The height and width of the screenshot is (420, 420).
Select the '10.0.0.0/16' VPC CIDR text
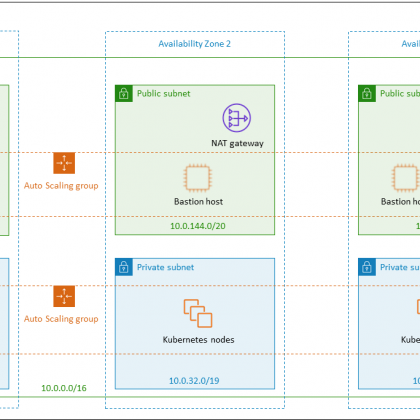64,388
